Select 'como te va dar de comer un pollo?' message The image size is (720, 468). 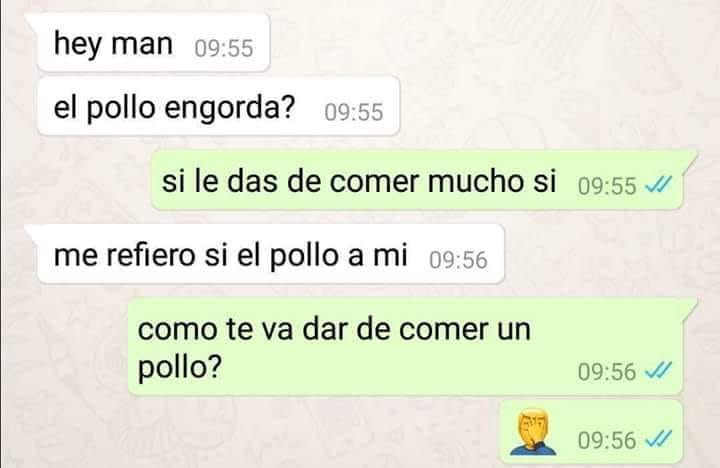(405, 347)
